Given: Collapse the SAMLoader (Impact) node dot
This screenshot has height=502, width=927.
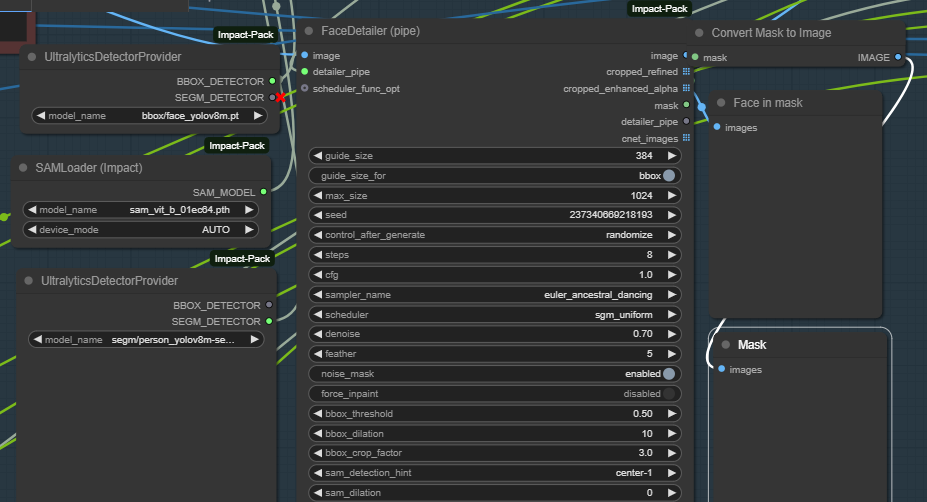Looking at the screenshot, I should click(x=23, y=168).
